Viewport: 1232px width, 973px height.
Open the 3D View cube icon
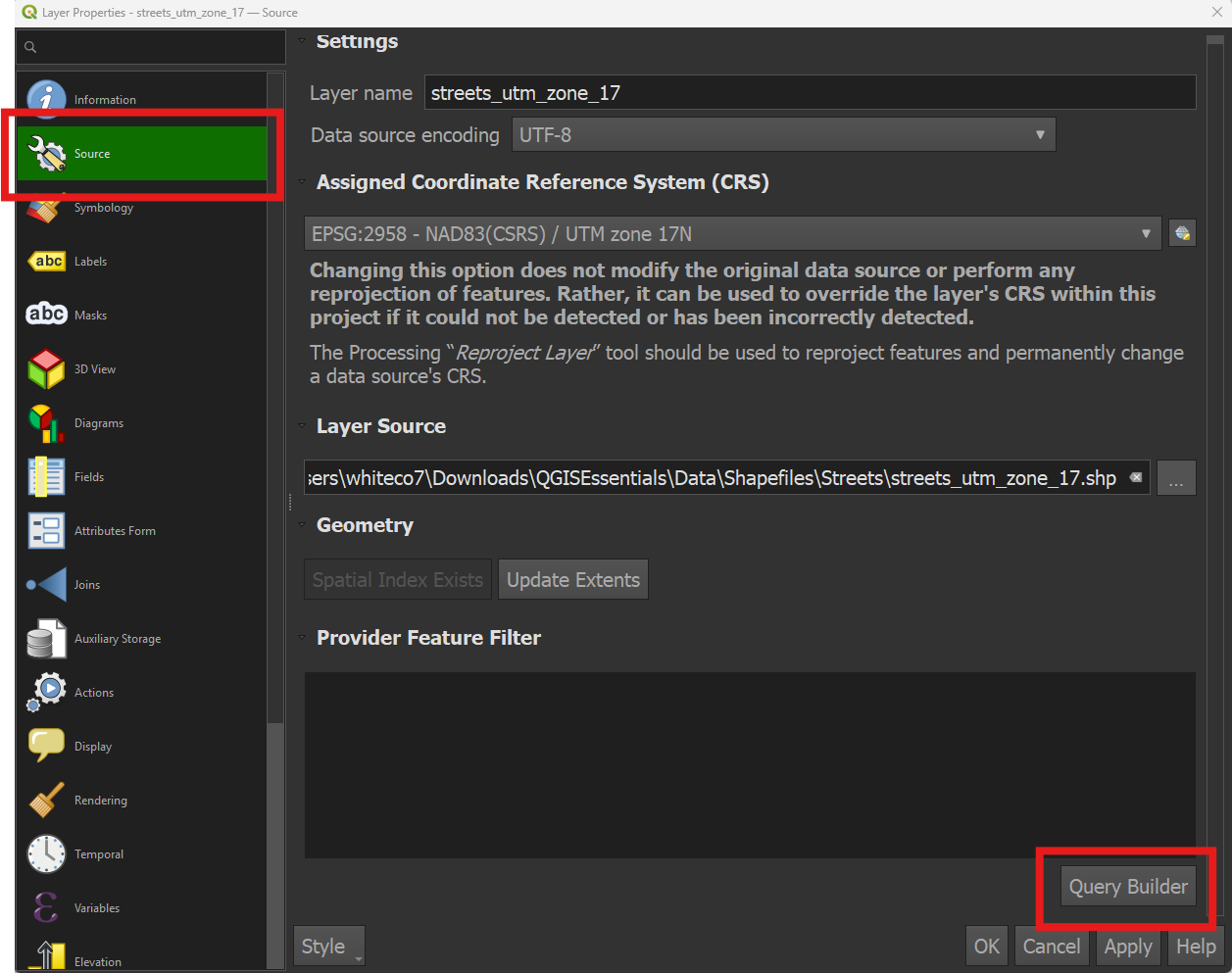coord(46,368)
